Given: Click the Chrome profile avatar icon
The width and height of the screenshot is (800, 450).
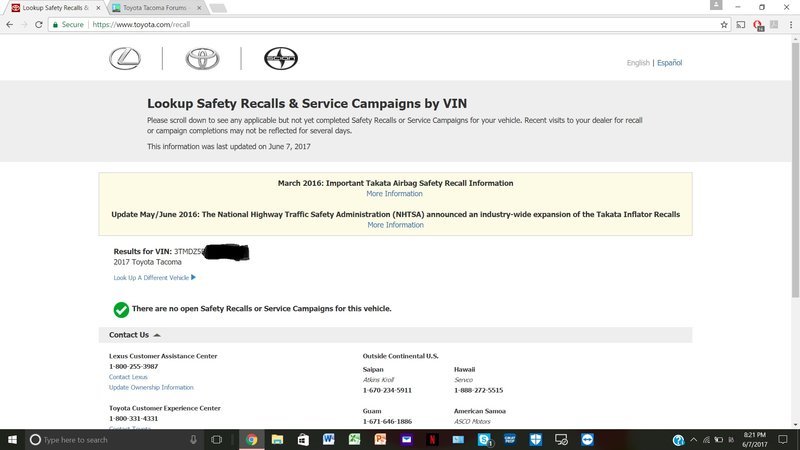Looking at the screenshot, I should click(x=716, y=5).
